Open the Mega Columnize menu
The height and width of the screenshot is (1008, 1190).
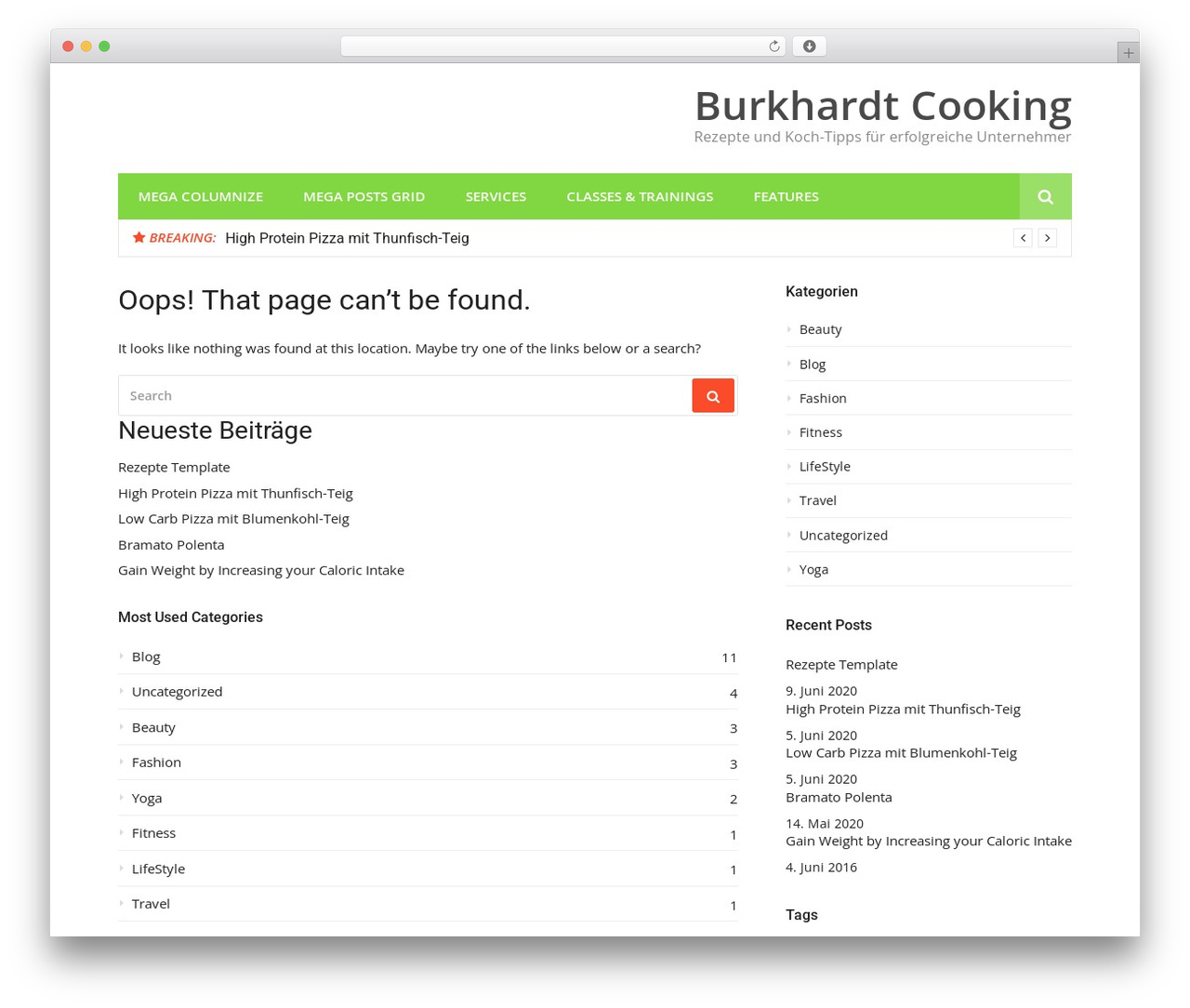[201, 196]
